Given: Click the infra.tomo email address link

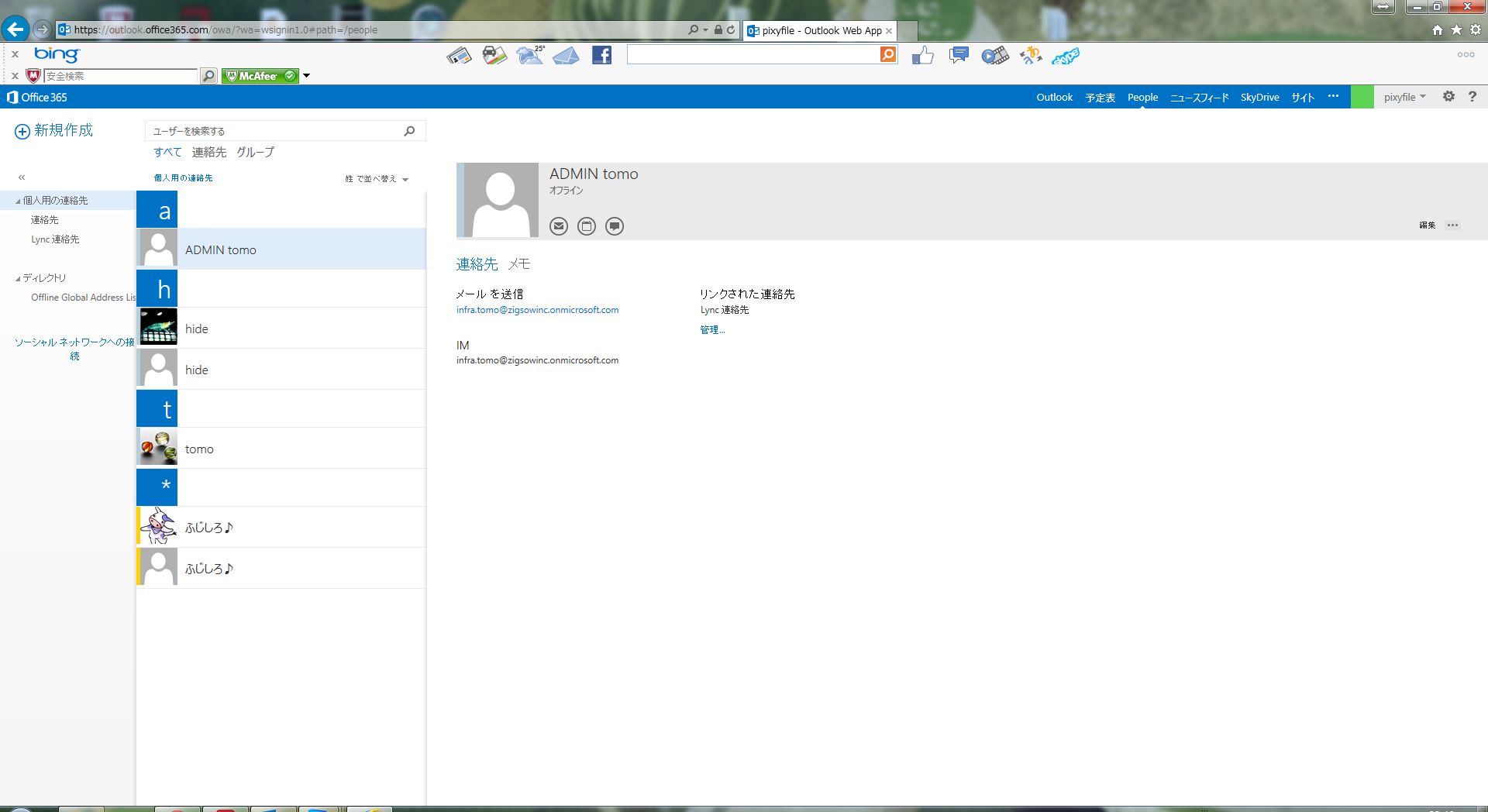Looking at the screenshot, I should [537, 310].
